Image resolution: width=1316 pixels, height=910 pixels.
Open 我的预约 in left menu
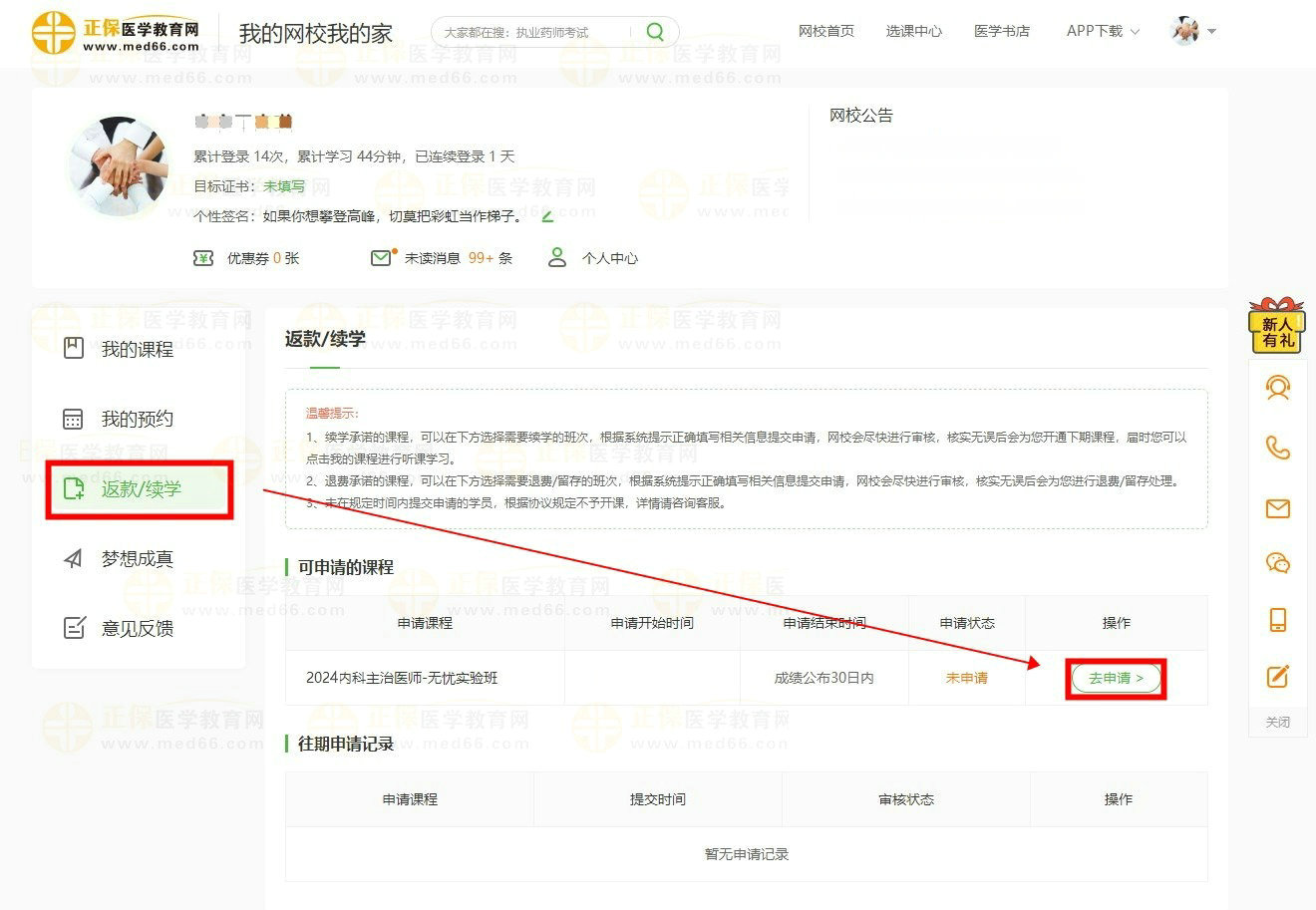coord(137,419)
